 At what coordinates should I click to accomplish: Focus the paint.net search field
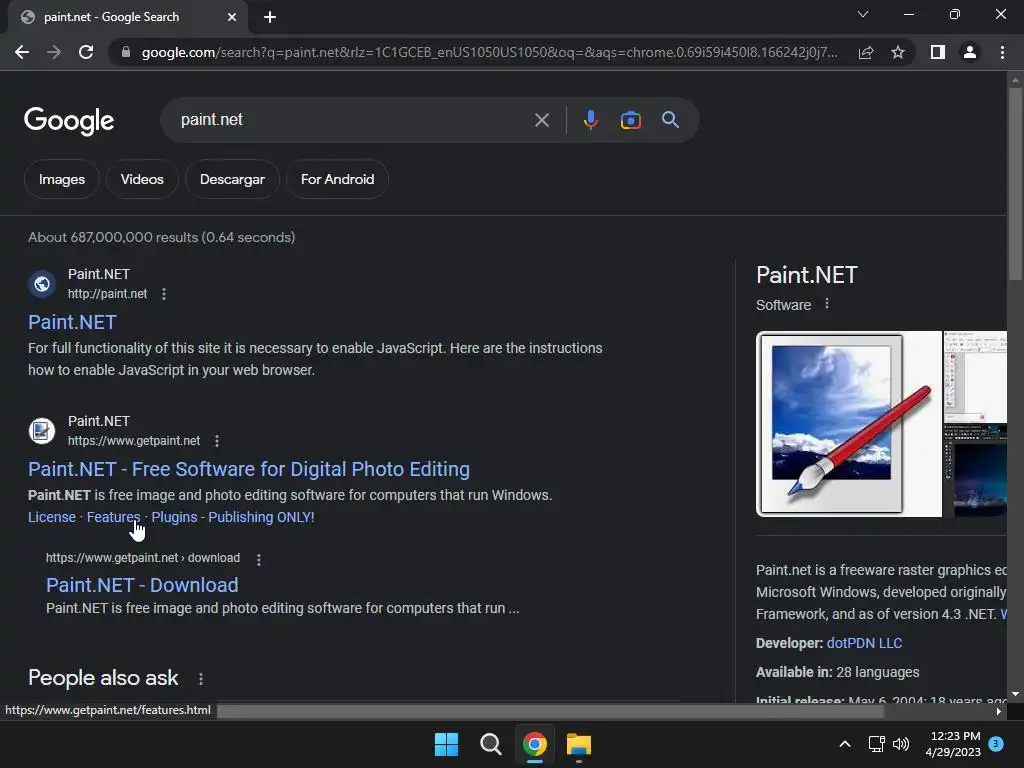(353, 120)
